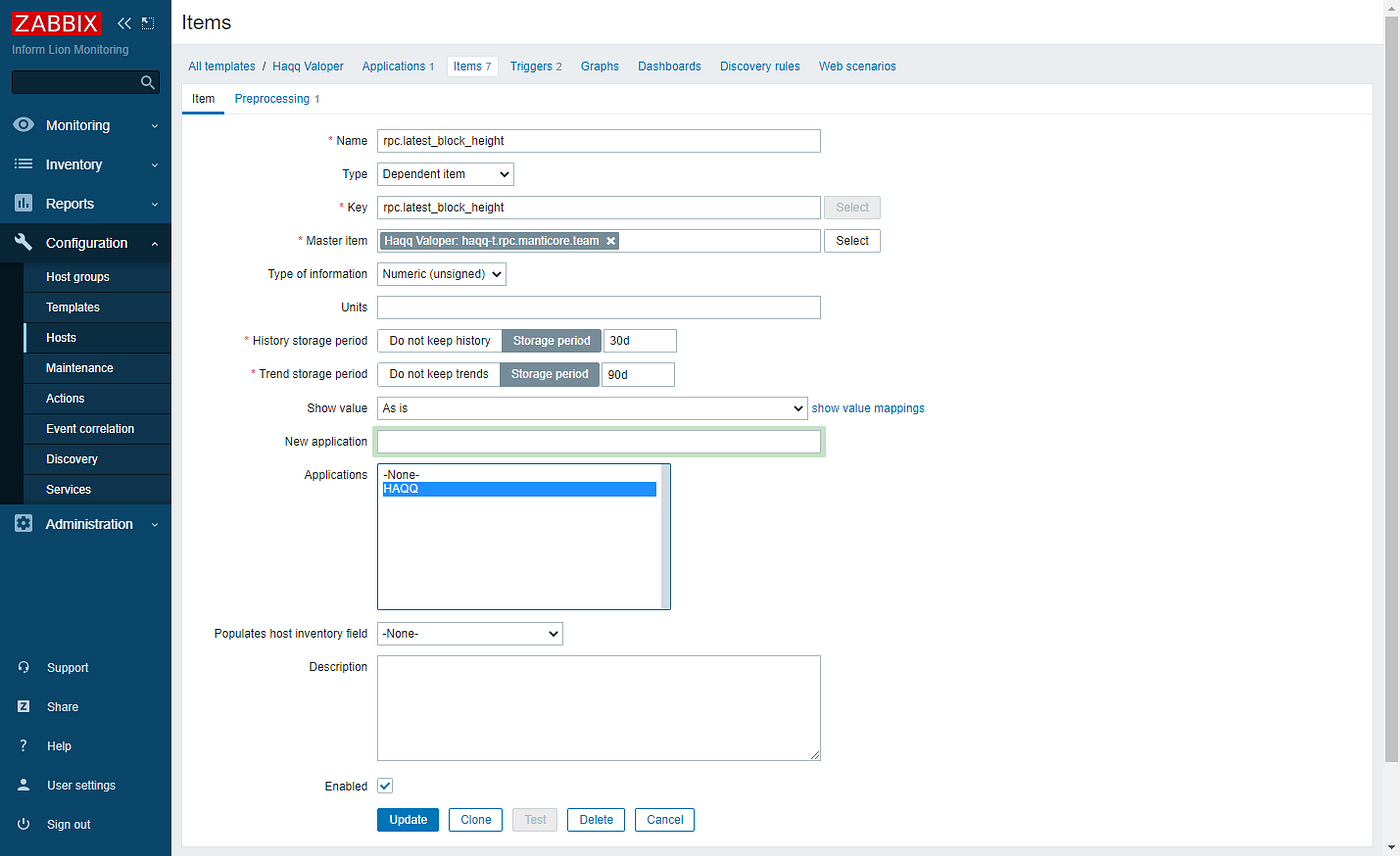Click show value mappings link

tap(868, 408)
